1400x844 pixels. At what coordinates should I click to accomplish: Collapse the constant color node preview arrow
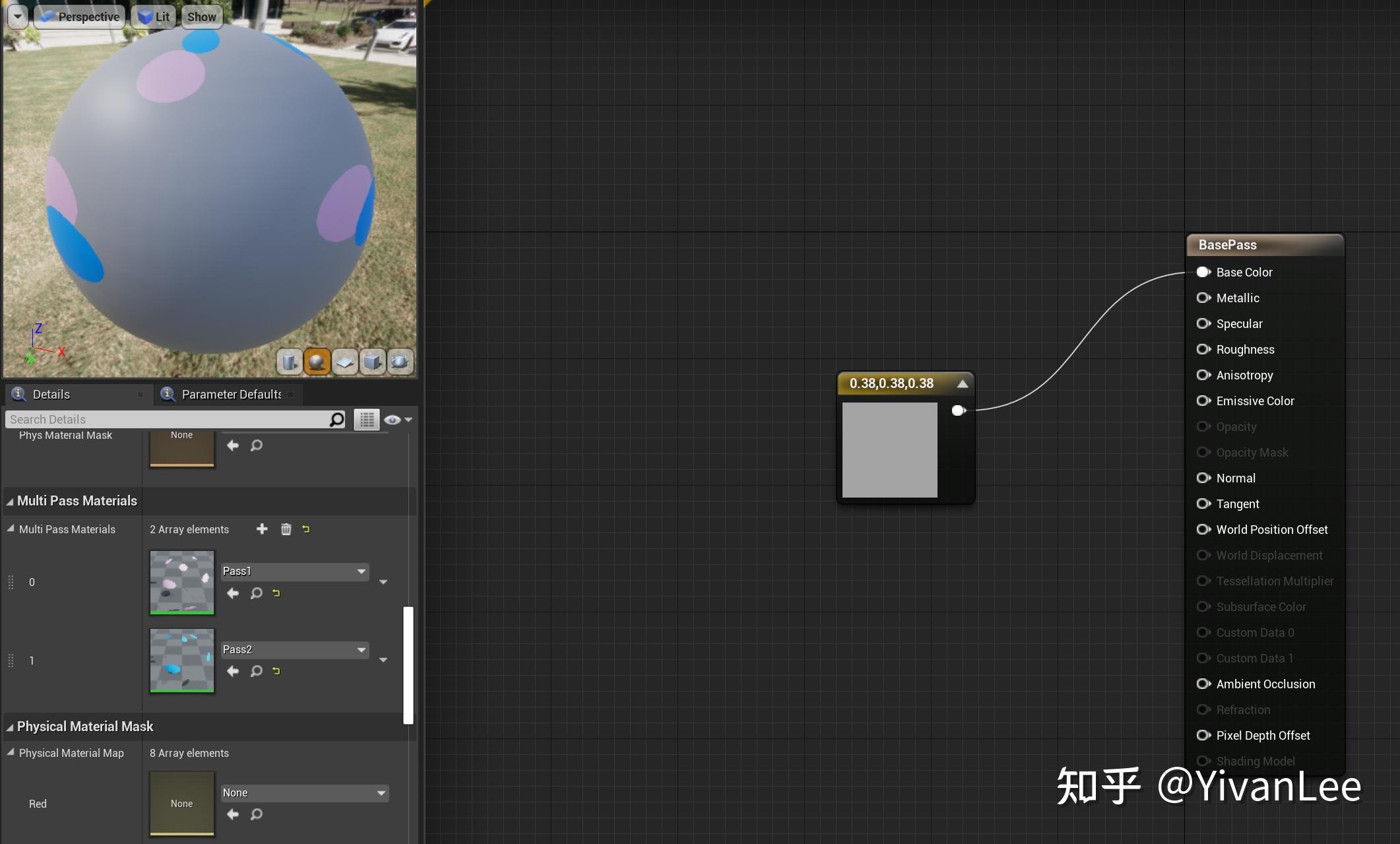click(x=963, y=383)
